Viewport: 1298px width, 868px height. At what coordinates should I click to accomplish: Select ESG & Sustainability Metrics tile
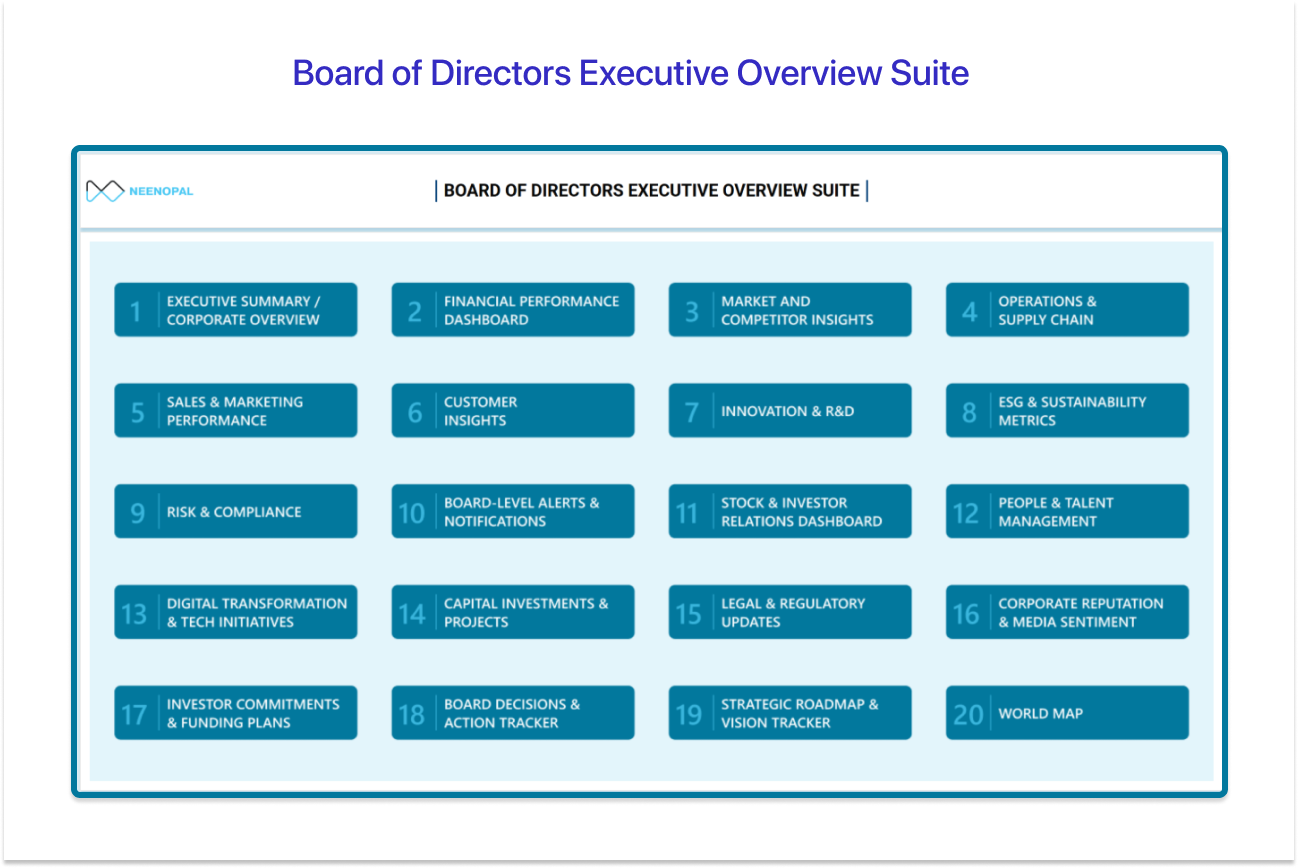coord(1067,411)
